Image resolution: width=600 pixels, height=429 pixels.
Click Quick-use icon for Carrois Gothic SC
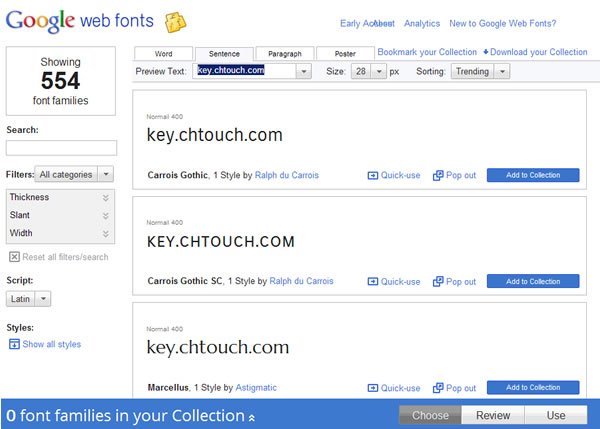tap(373, 282)
